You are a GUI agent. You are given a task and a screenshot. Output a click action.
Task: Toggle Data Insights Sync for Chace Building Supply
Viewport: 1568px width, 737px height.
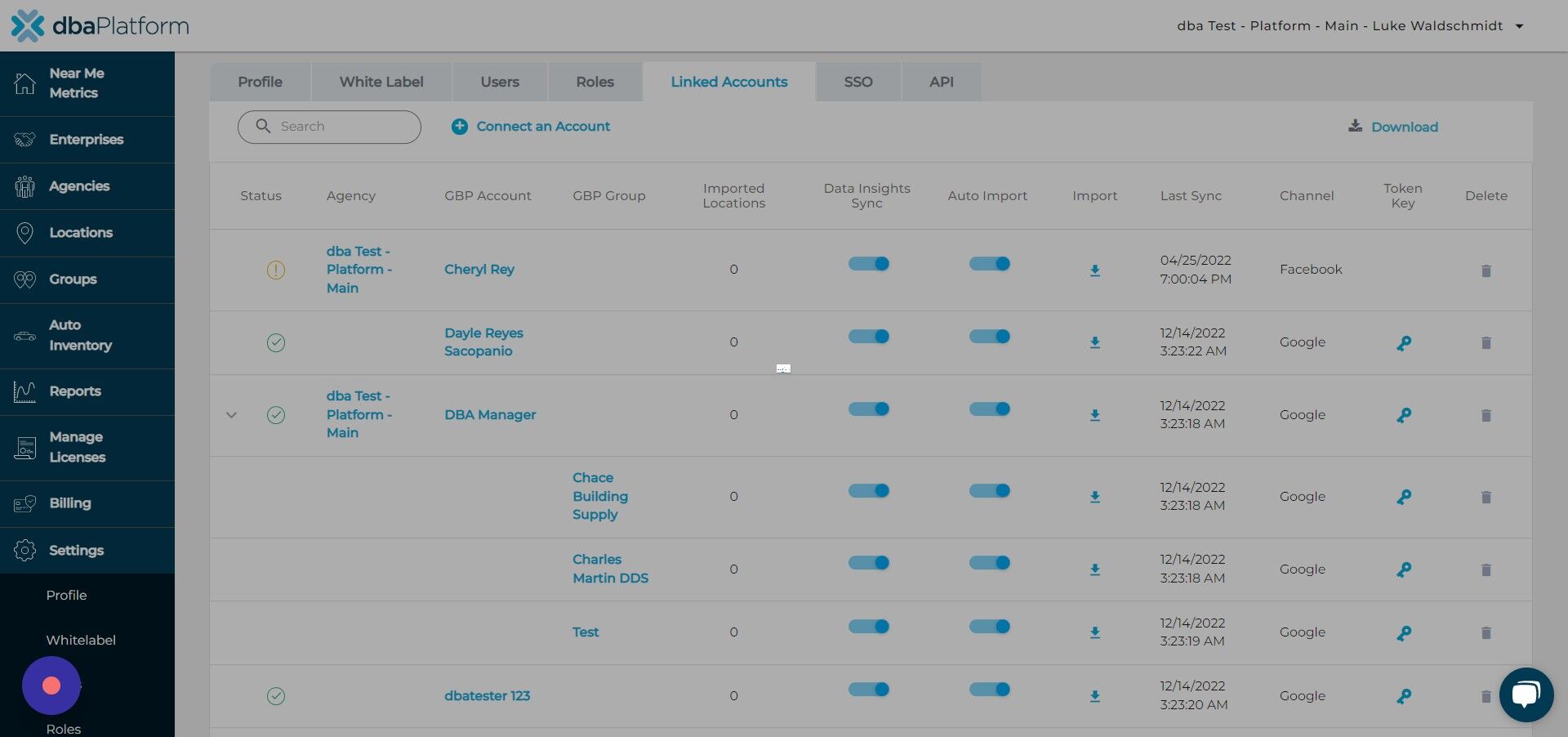[x=869, y=490]
